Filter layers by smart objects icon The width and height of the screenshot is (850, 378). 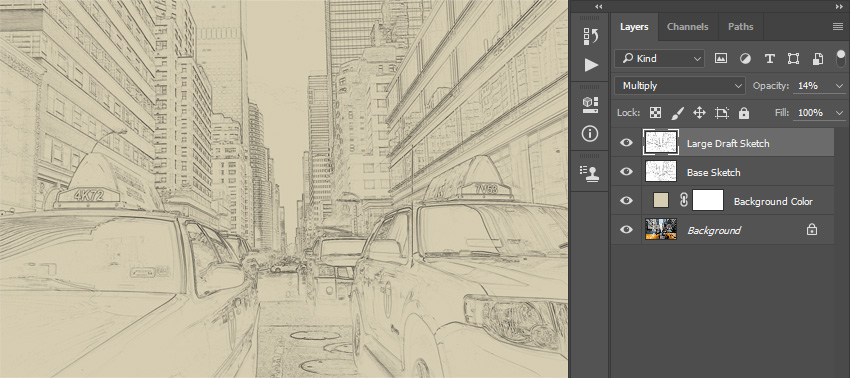pyautogui.click(x=818, y=59)
